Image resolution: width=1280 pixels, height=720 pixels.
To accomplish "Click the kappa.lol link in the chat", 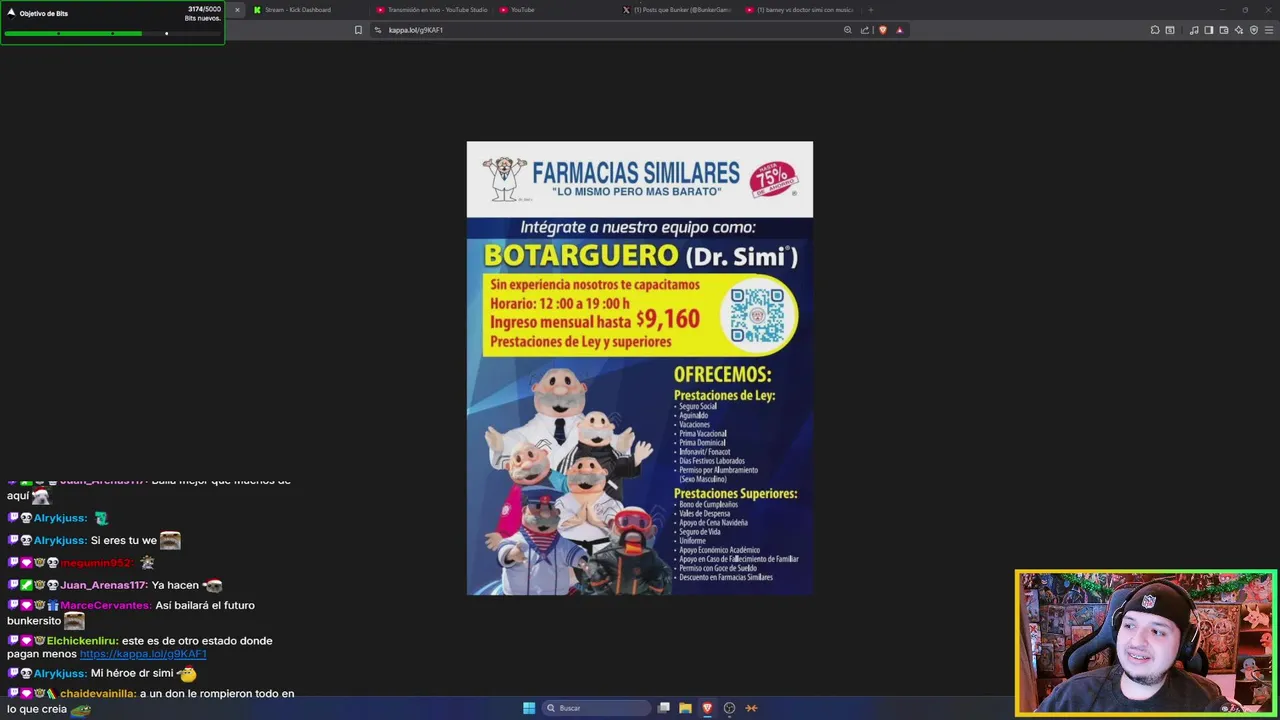I will (x=143, y=654).
